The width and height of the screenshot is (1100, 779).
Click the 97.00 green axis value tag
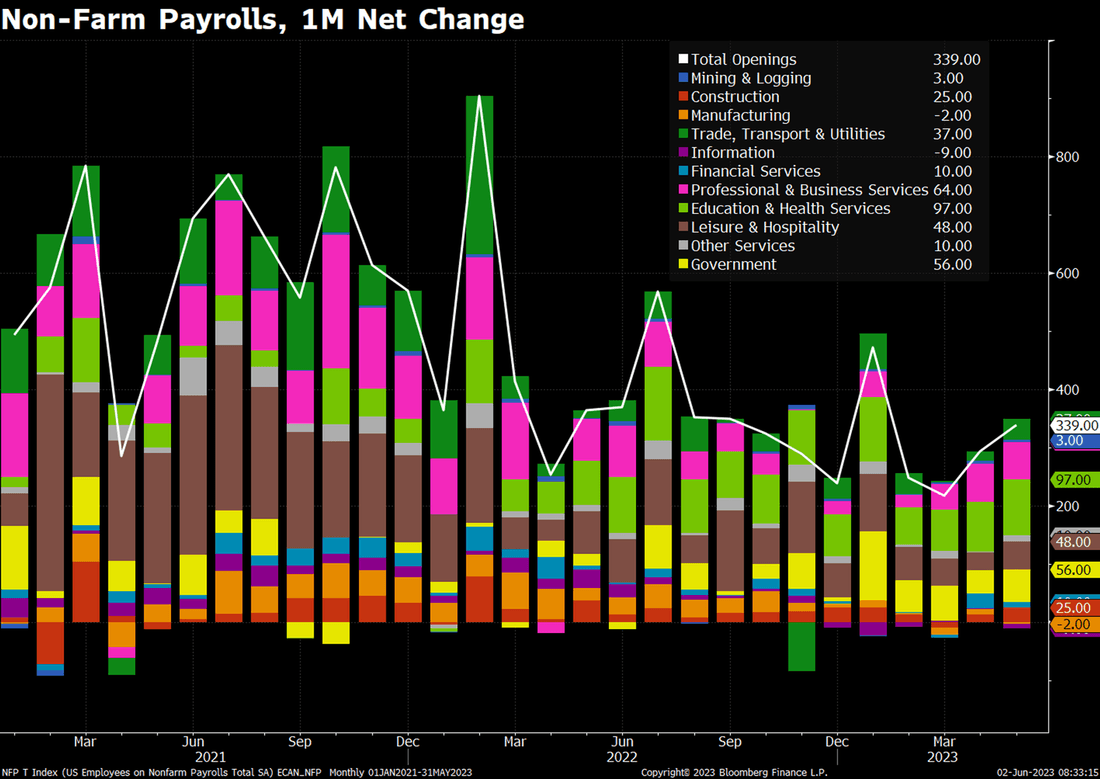pyautogui.click(x=1075, y=480)
